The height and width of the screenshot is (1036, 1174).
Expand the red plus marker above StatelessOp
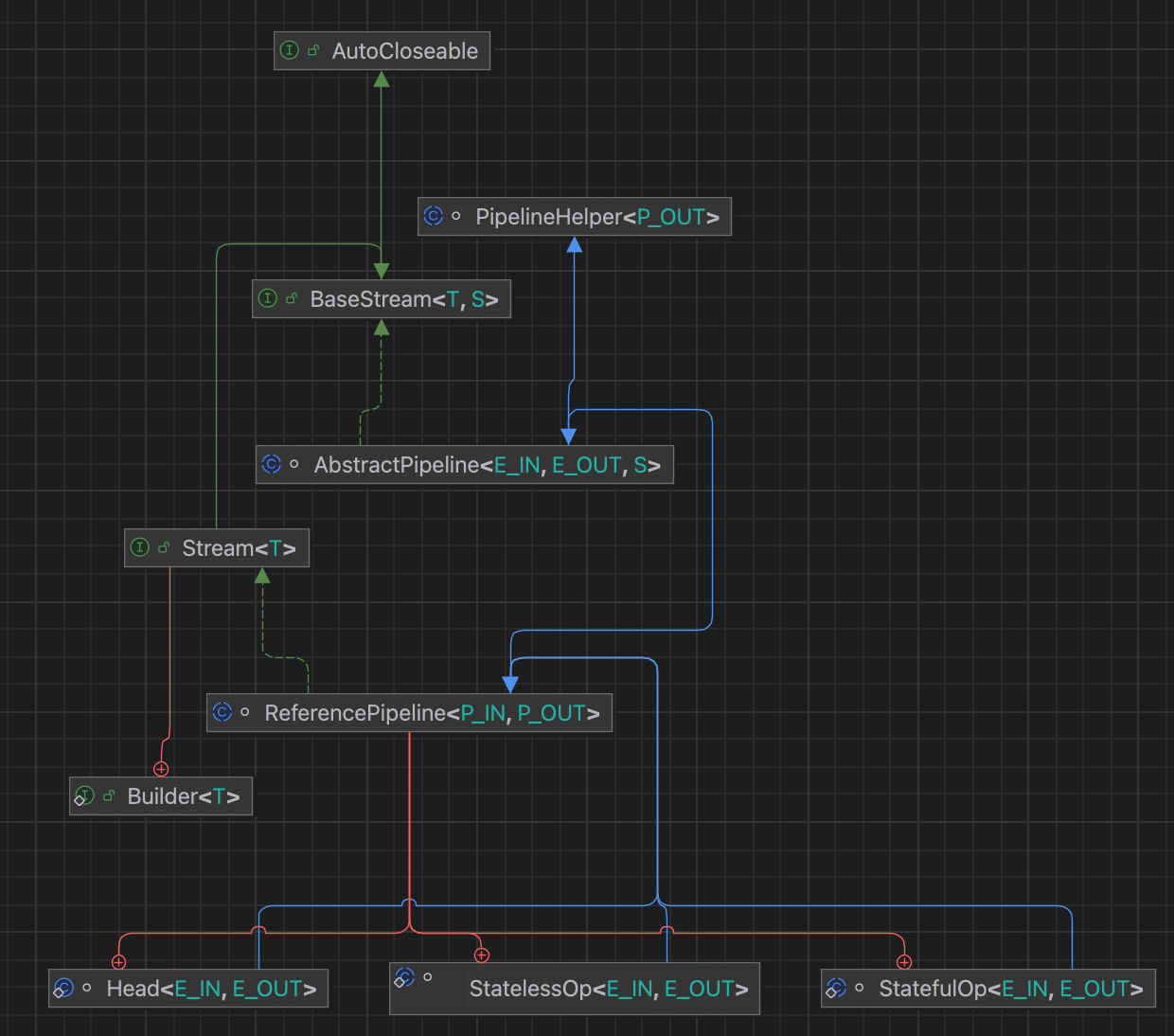[x=482, y=955]
